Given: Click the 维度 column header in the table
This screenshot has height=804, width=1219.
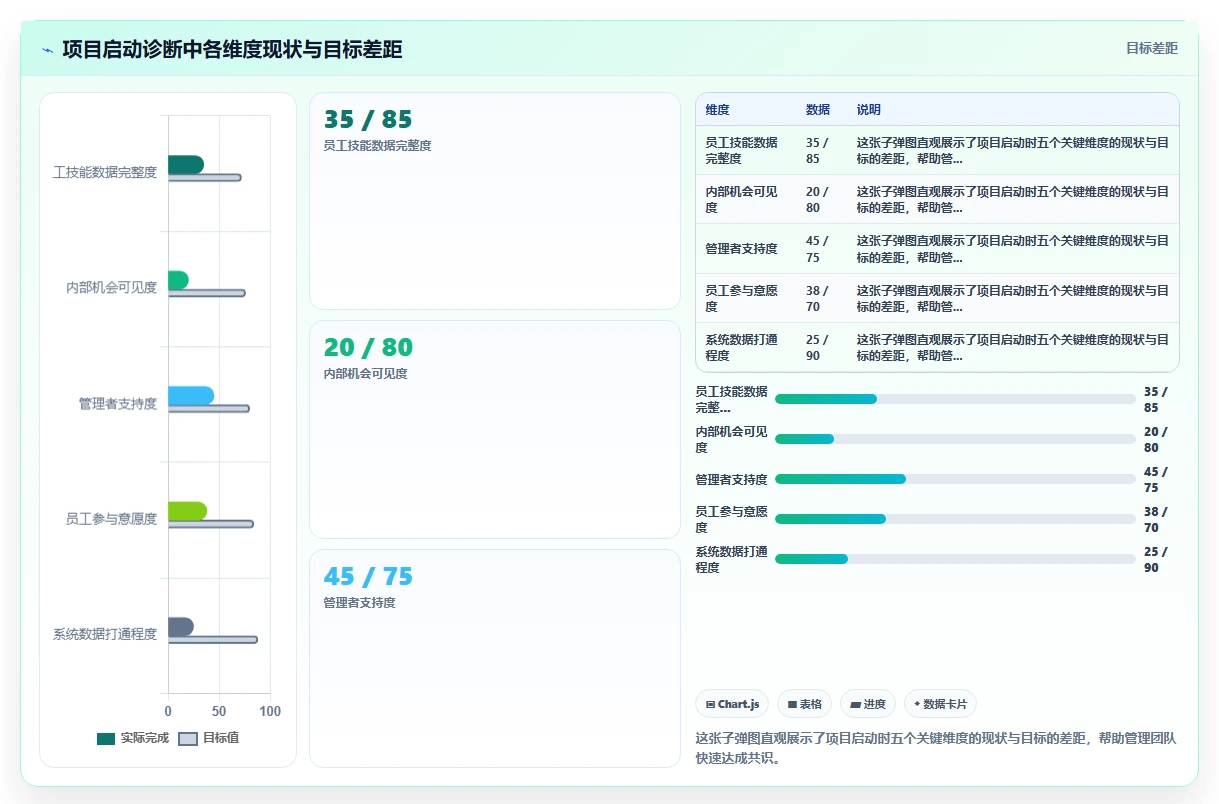Looking at the screenshot, I should coord(717,110).
